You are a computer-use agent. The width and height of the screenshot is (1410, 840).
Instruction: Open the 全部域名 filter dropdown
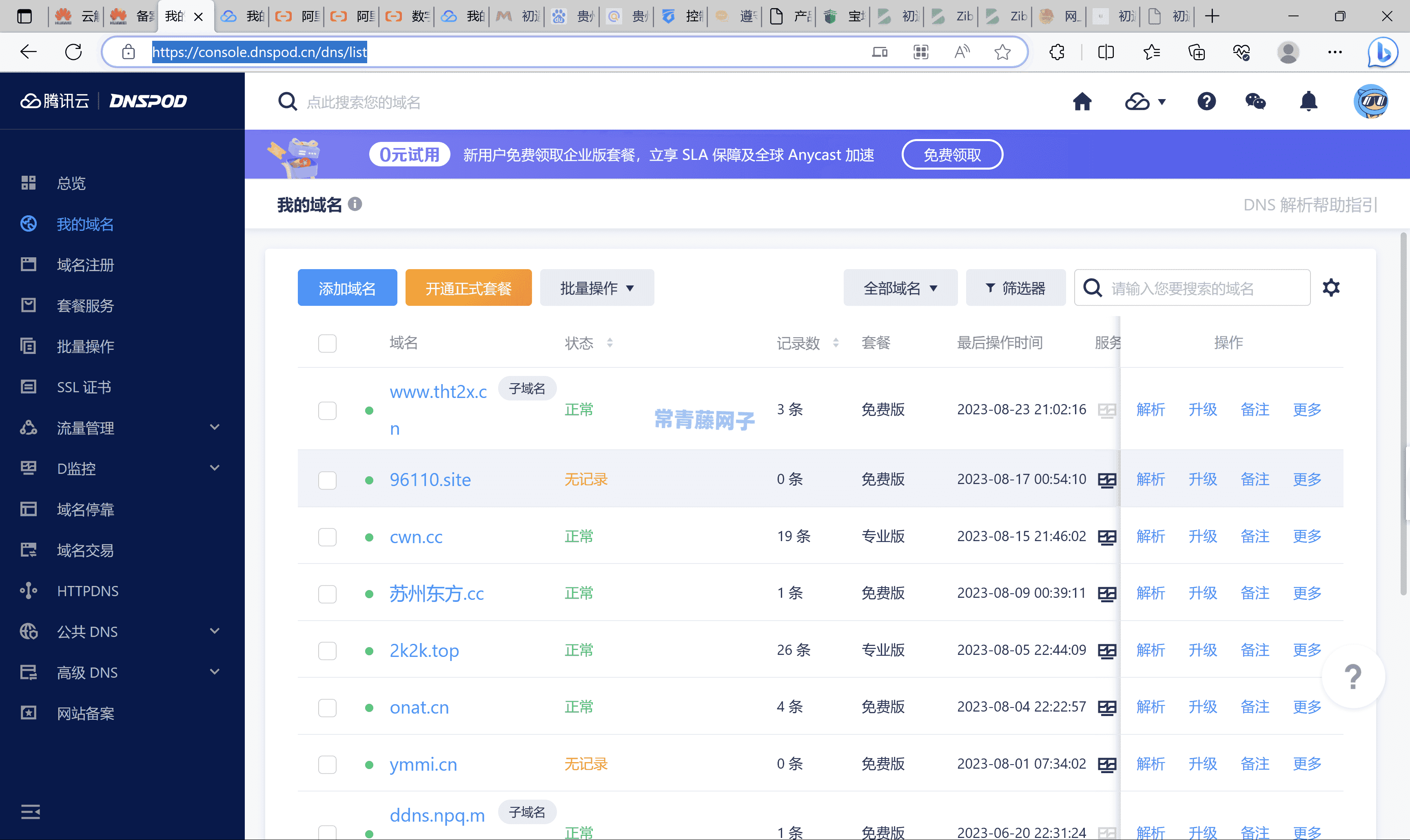900,287
